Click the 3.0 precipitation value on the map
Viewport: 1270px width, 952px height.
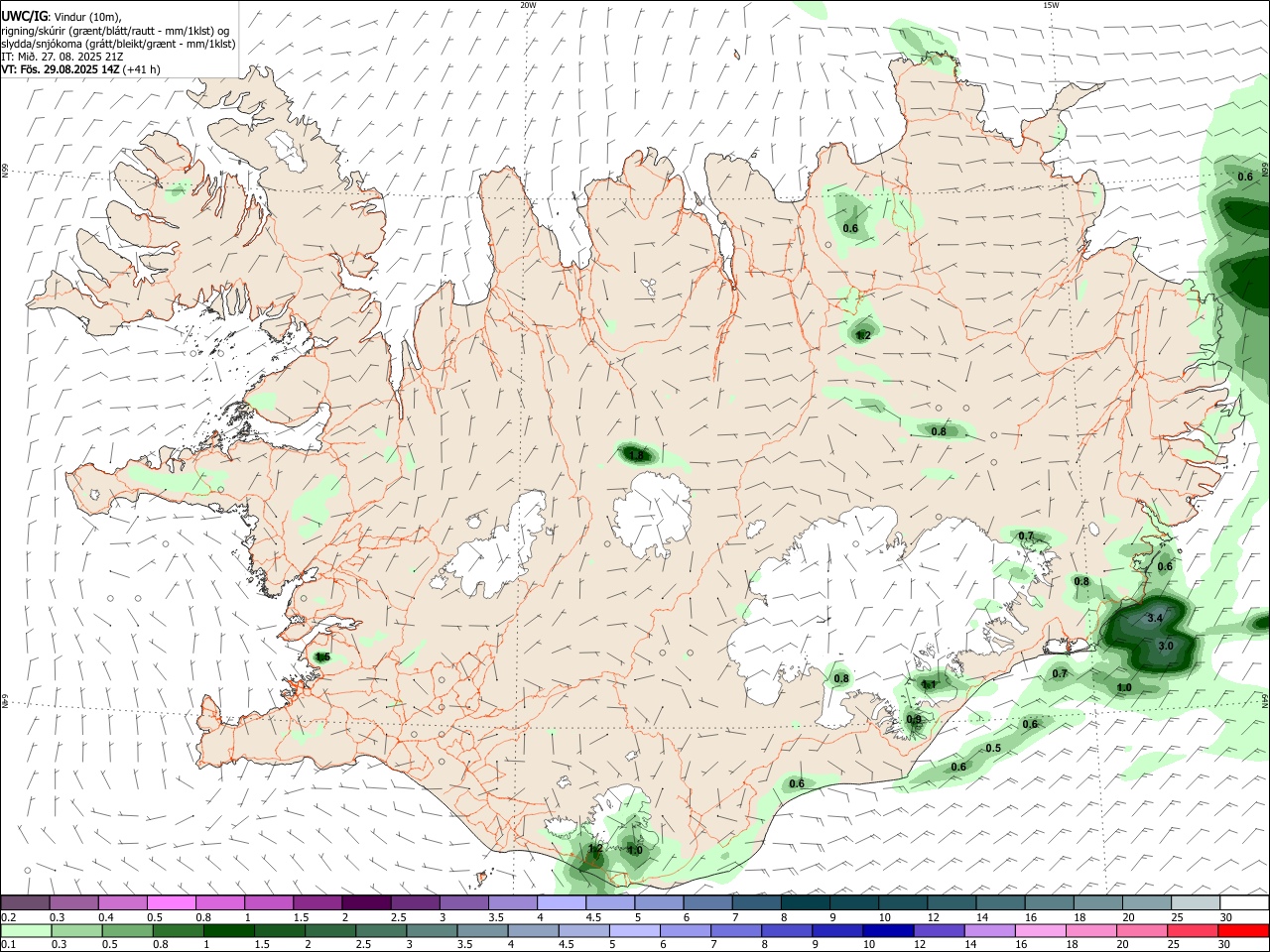(1166, 646)
